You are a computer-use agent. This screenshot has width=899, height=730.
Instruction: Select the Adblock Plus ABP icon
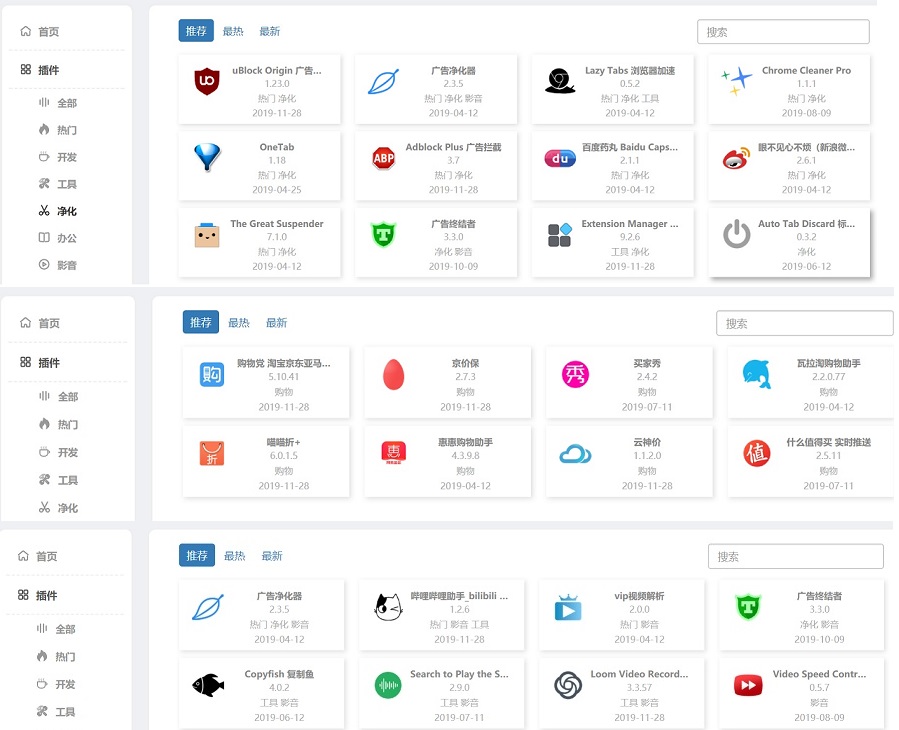click(383, 157)
